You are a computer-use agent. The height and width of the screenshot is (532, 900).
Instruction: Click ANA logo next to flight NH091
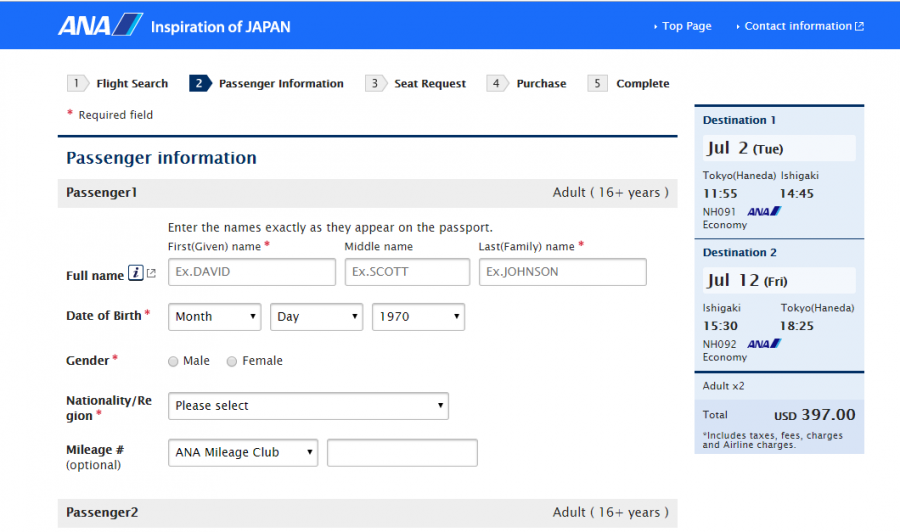pos(763,211)
